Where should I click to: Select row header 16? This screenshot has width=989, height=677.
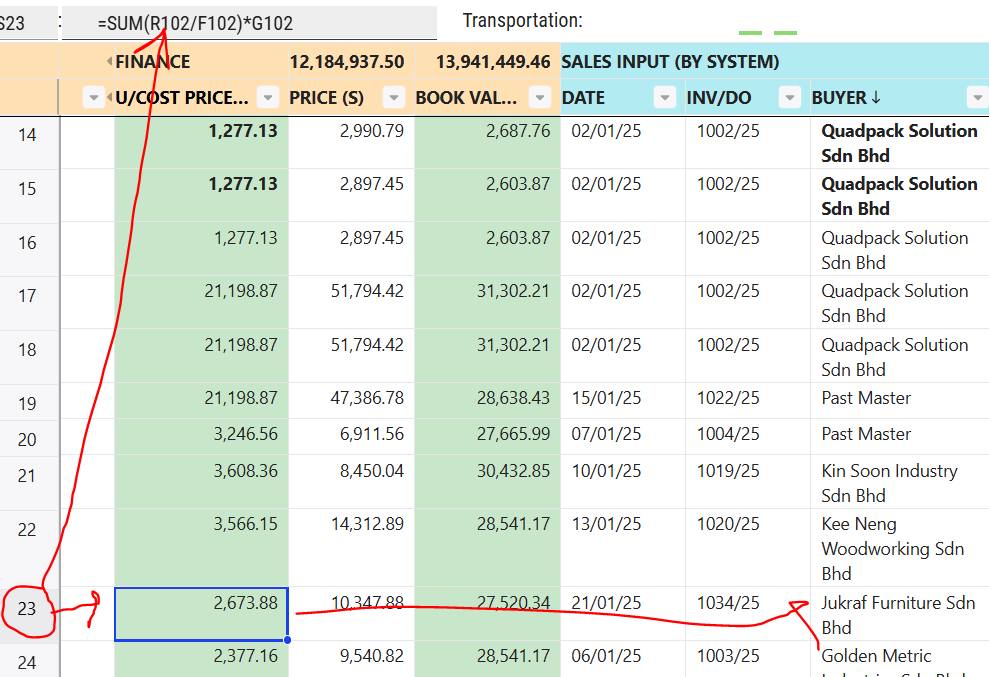[x=27, y=249]
